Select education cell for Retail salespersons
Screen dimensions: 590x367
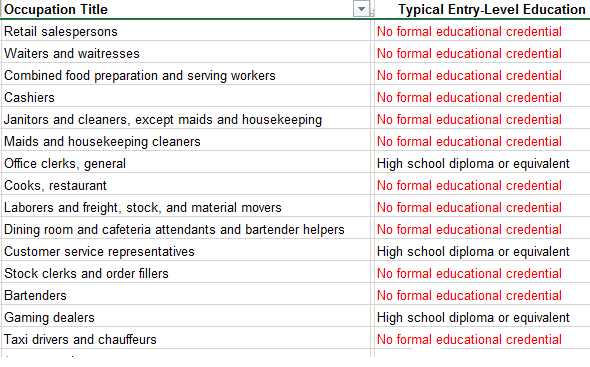(482, 31)
